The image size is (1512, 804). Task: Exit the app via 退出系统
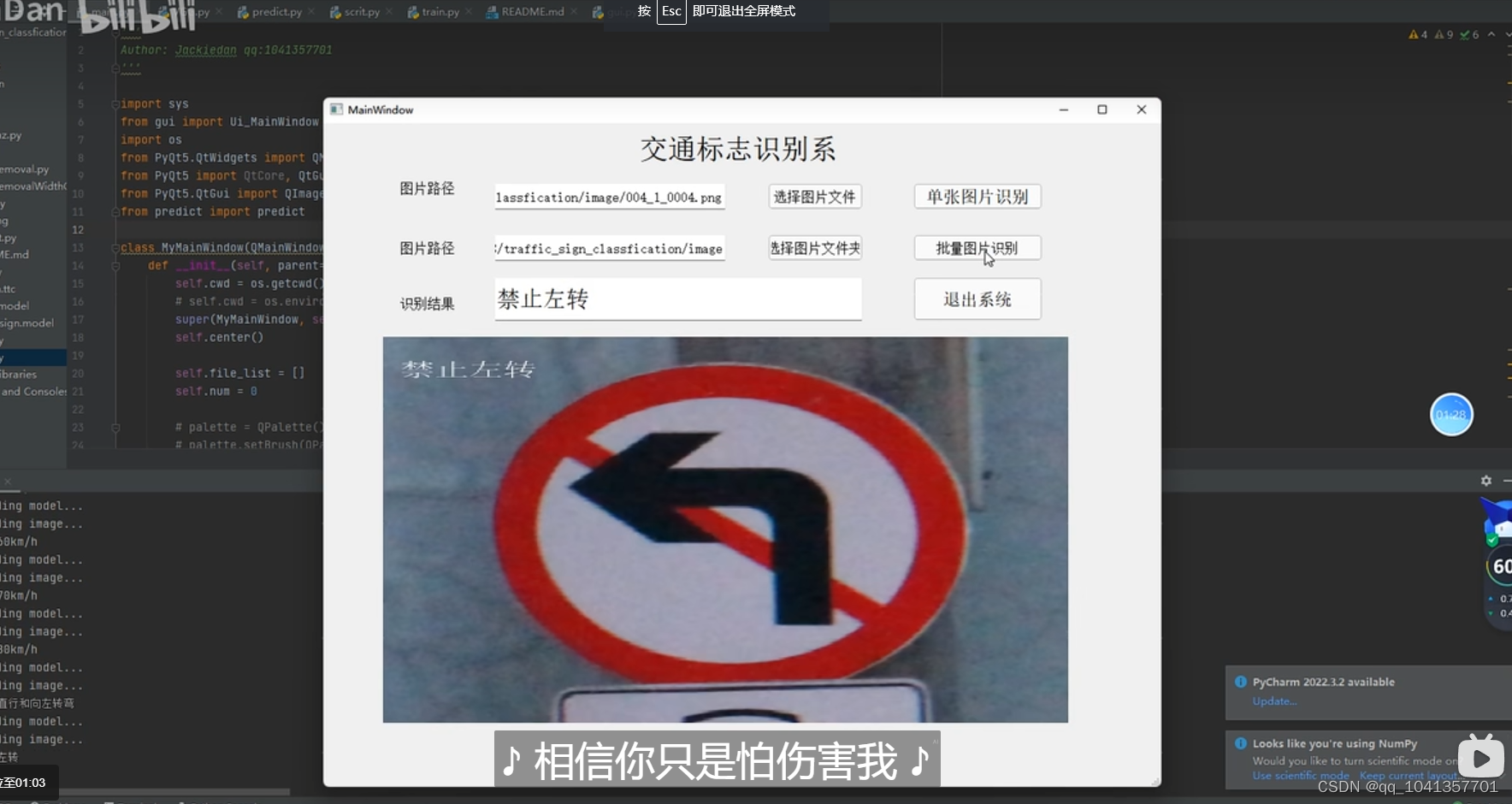tap(977, 299)
